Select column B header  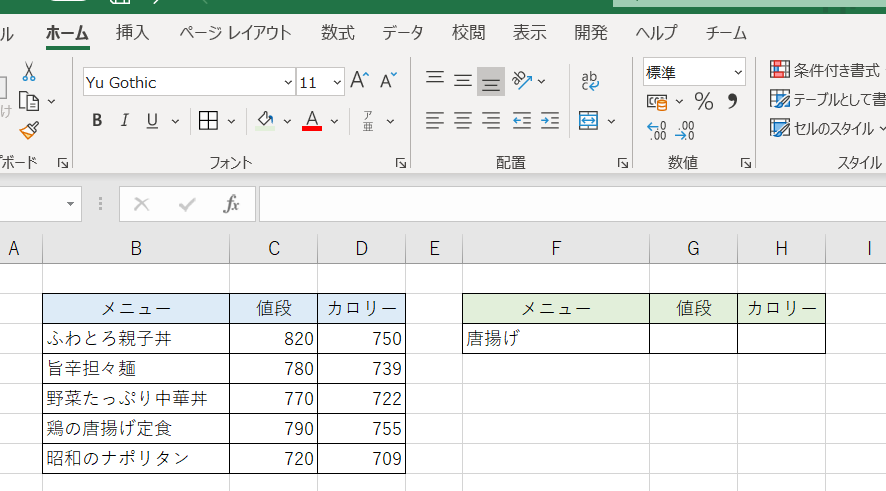pyautogui.click(x=136, y=249)
